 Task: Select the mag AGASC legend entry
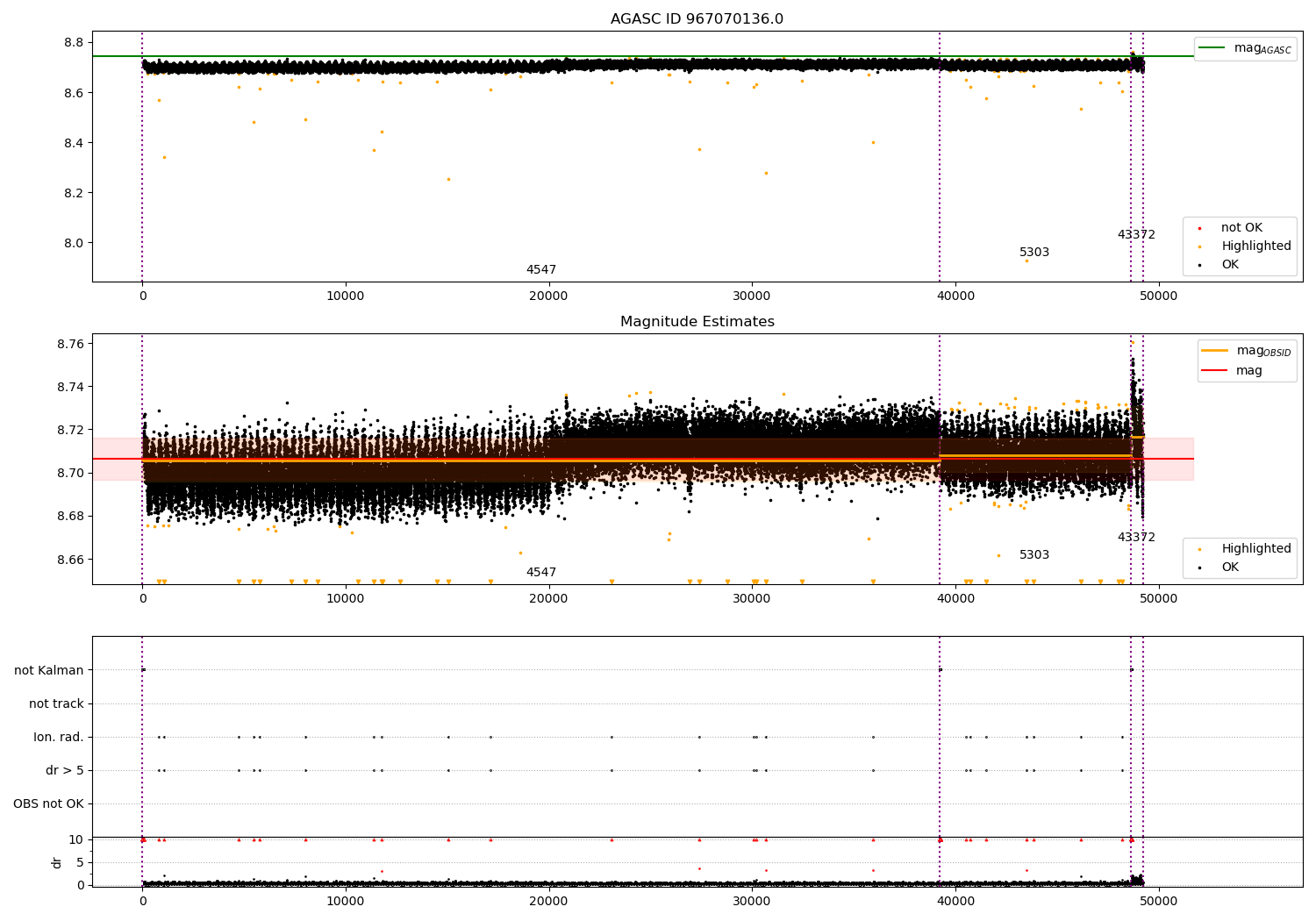[x=1245, y=48]
